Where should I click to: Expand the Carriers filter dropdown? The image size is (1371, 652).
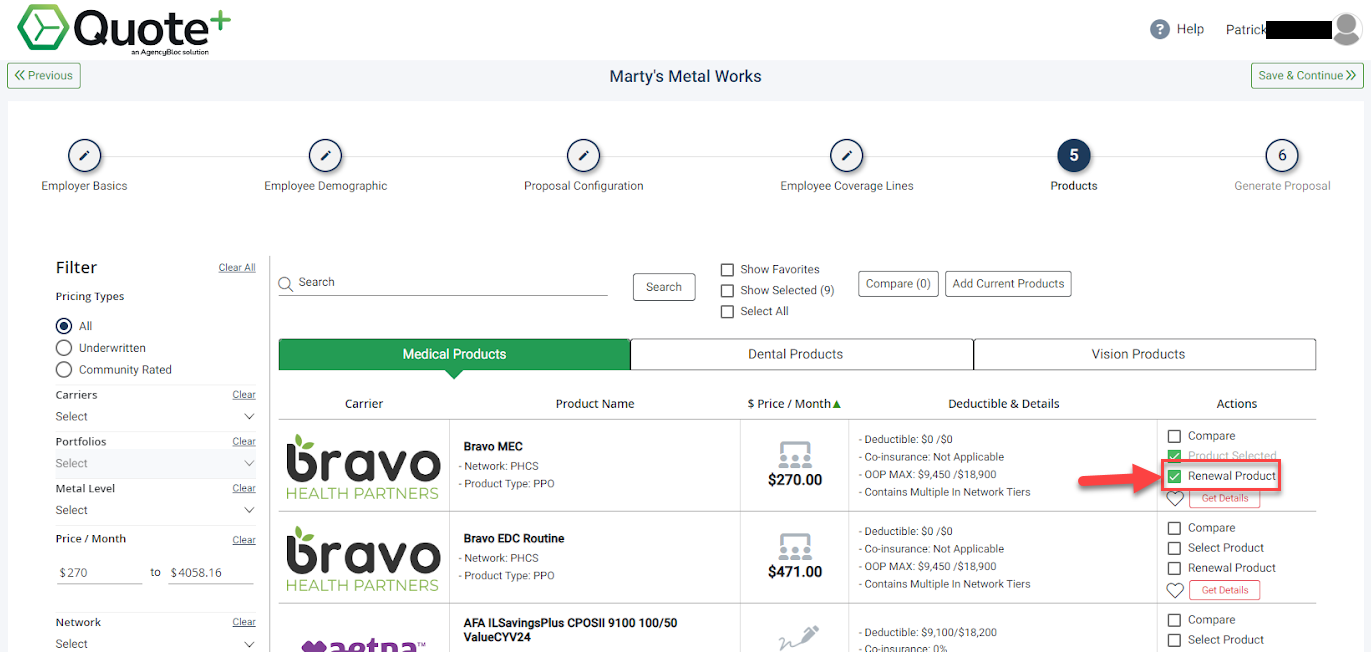(x=155, y=416)
